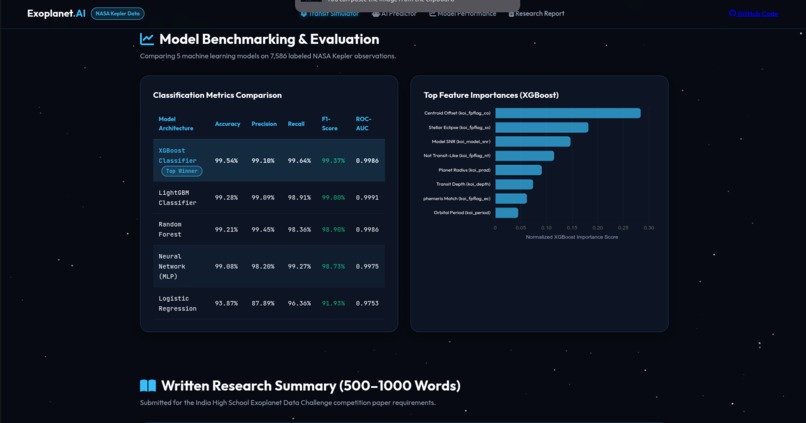The height and width of the screenshot is (423, 806).
Task: Click the Transit Depth bar in chart
Action: [x=514, y=184]
